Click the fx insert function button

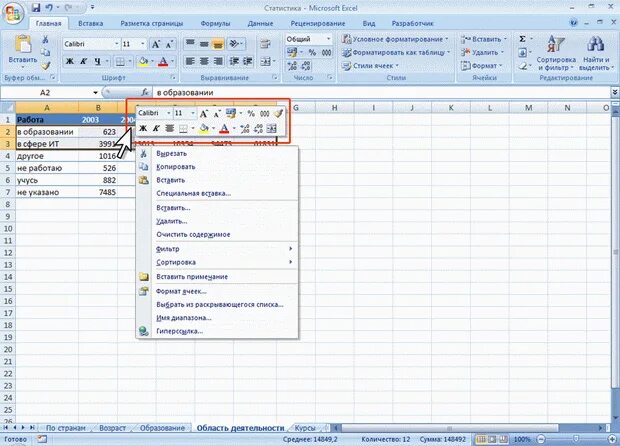pyautogui.click(x=145, y=93)
